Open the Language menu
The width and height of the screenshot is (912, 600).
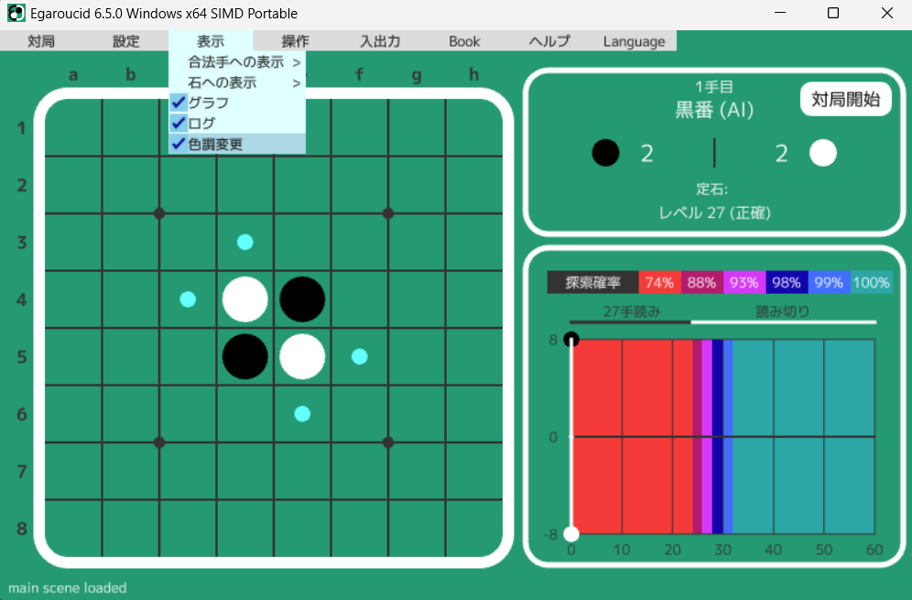point(634,41)
